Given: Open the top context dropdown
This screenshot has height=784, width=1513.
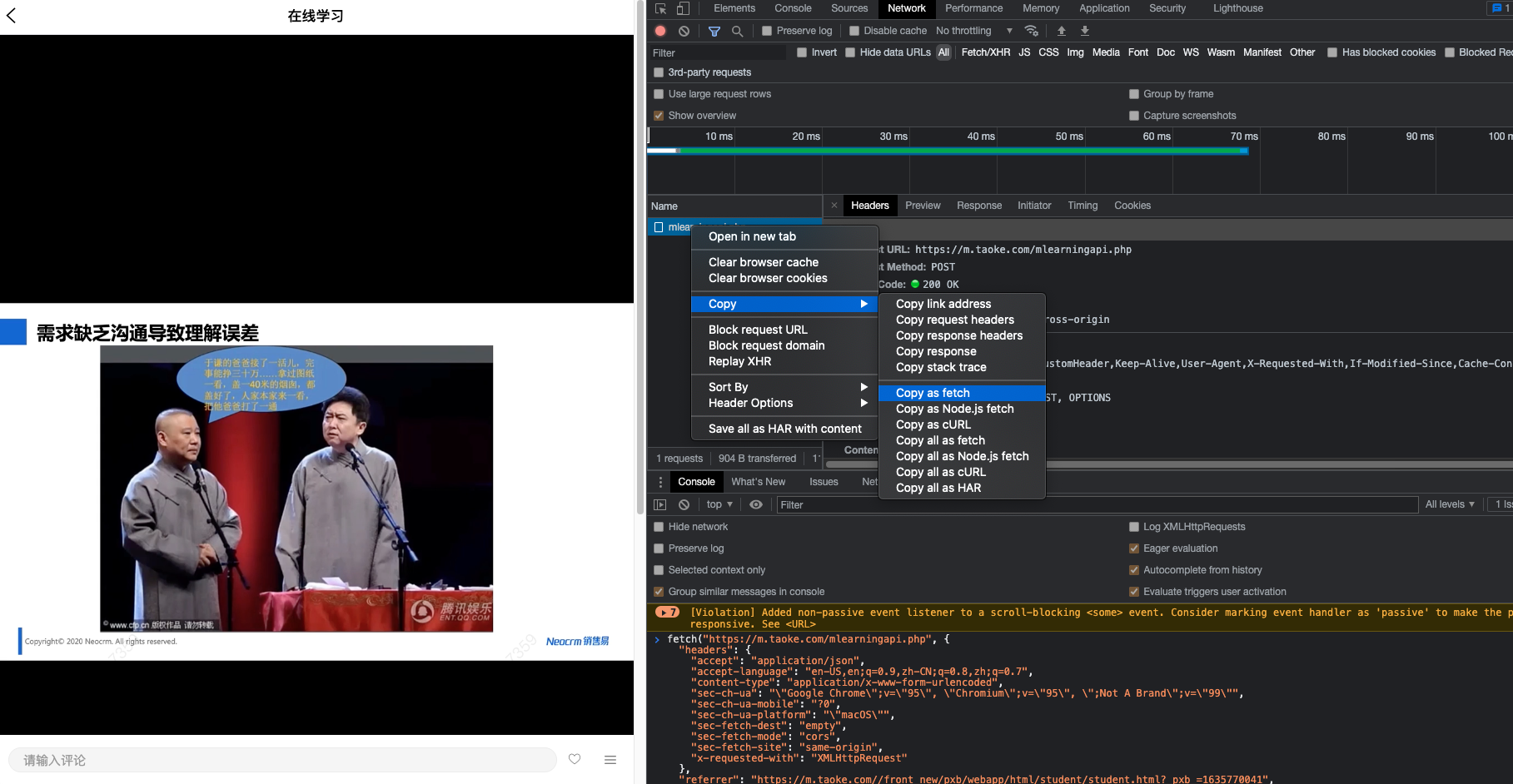Looking at the screenshot, I should coord(719,504).
